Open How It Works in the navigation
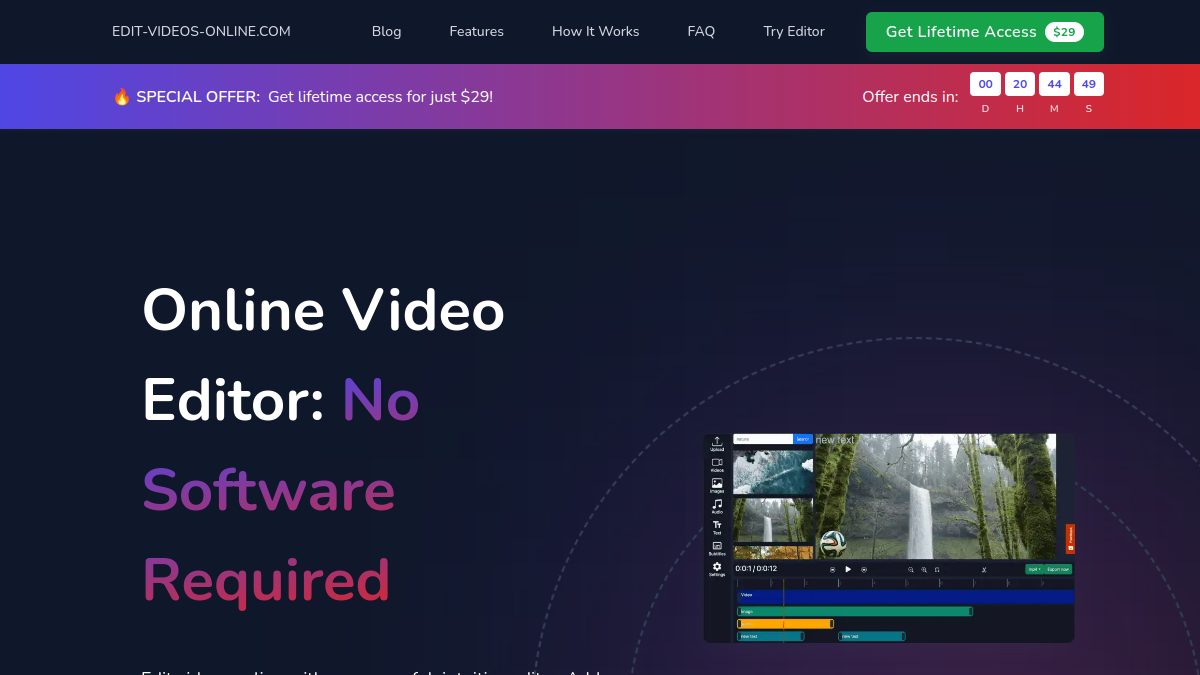 click(x=595, y=32)
